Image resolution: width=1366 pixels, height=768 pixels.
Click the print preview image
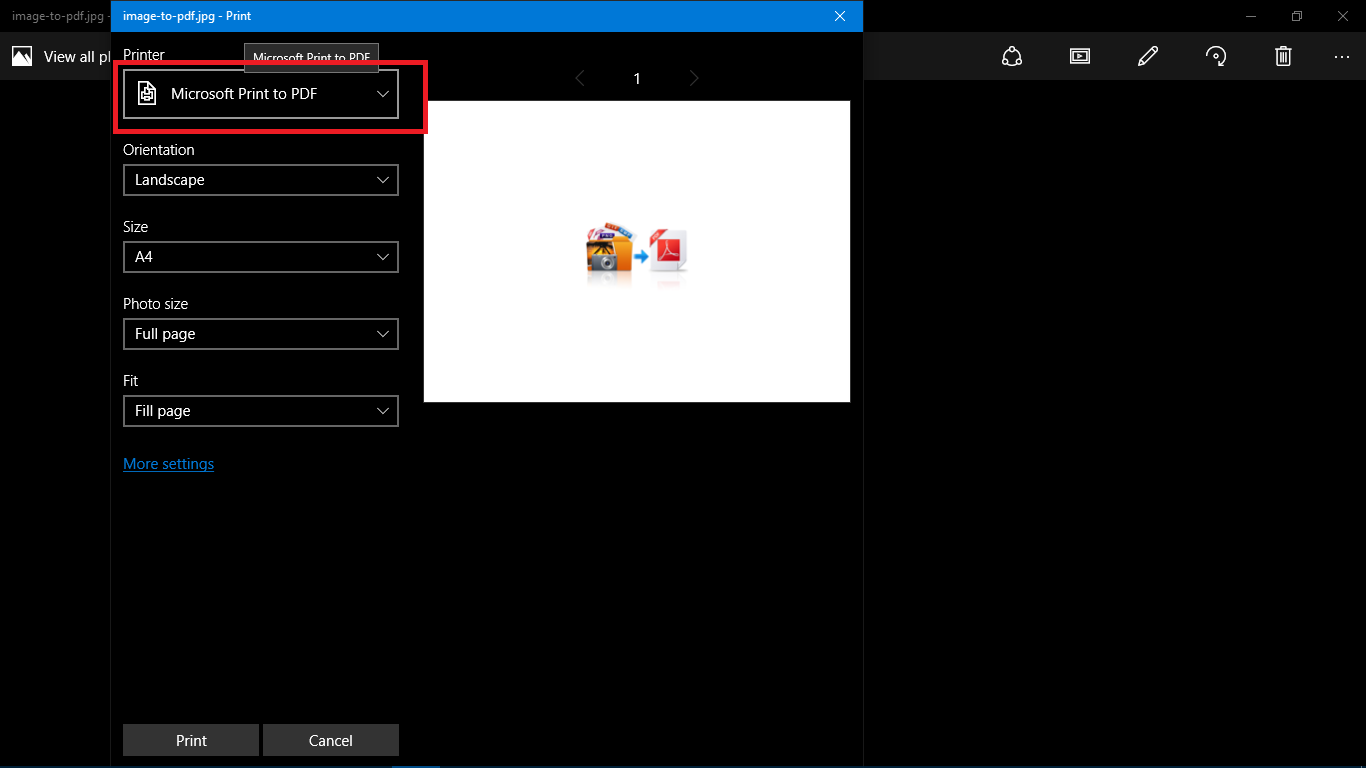coord(637,252)
